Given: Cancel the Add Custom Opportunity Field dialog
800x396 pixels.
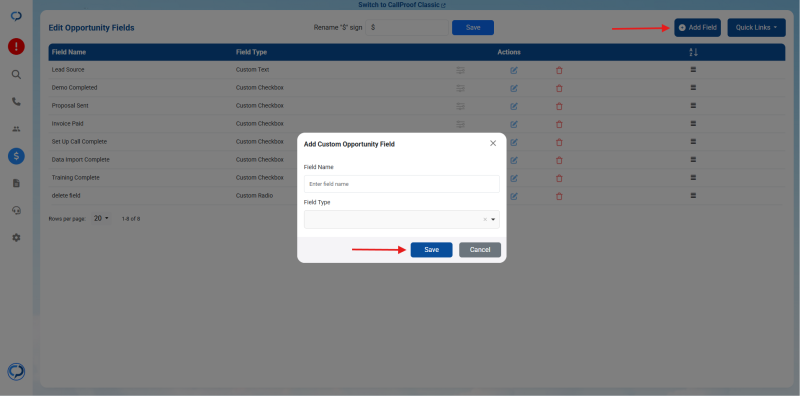Looking at the screenshot, I should pyautogui.click(x=480, y=250).
